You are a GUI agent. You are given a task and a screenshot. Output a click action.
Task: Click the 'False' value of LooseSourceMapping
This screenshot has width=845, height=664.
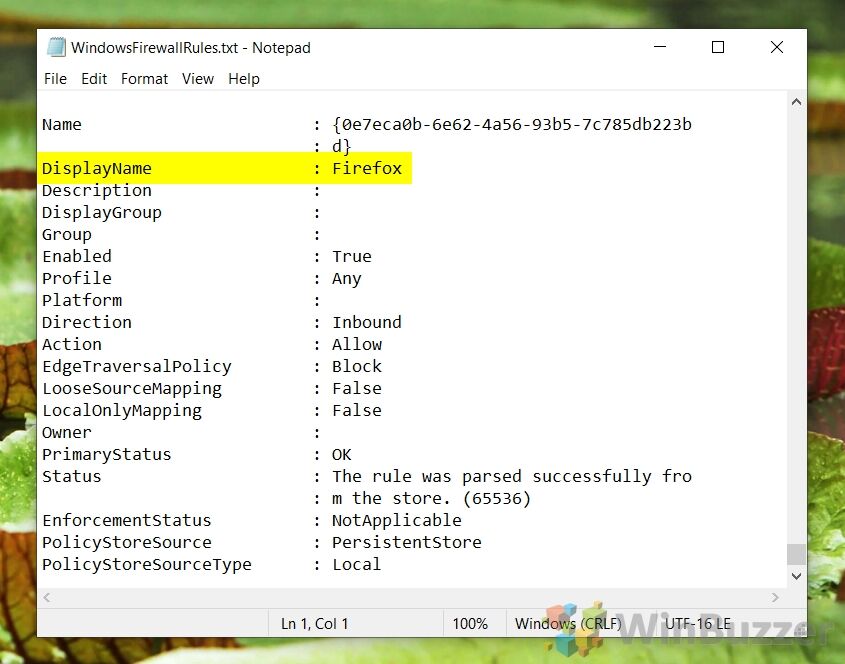click(357, 388)
